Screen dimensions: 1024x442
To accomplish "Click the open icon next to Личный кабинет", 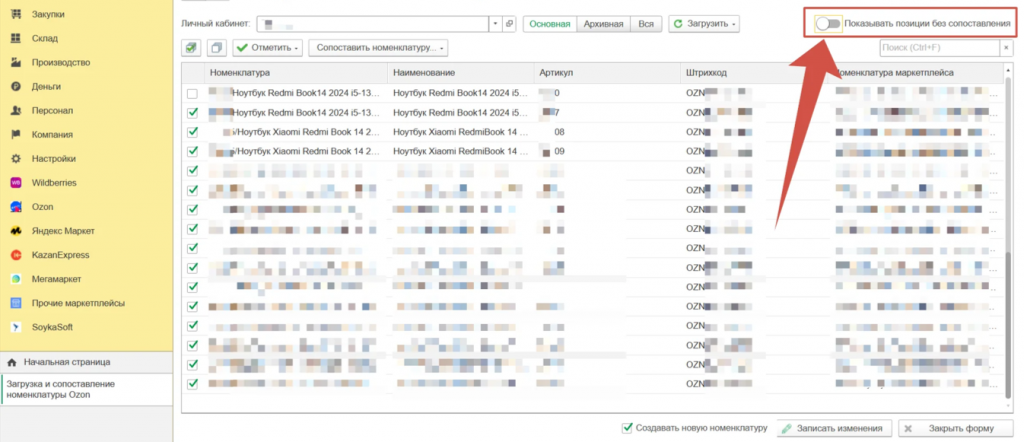I will pos(509,23).
